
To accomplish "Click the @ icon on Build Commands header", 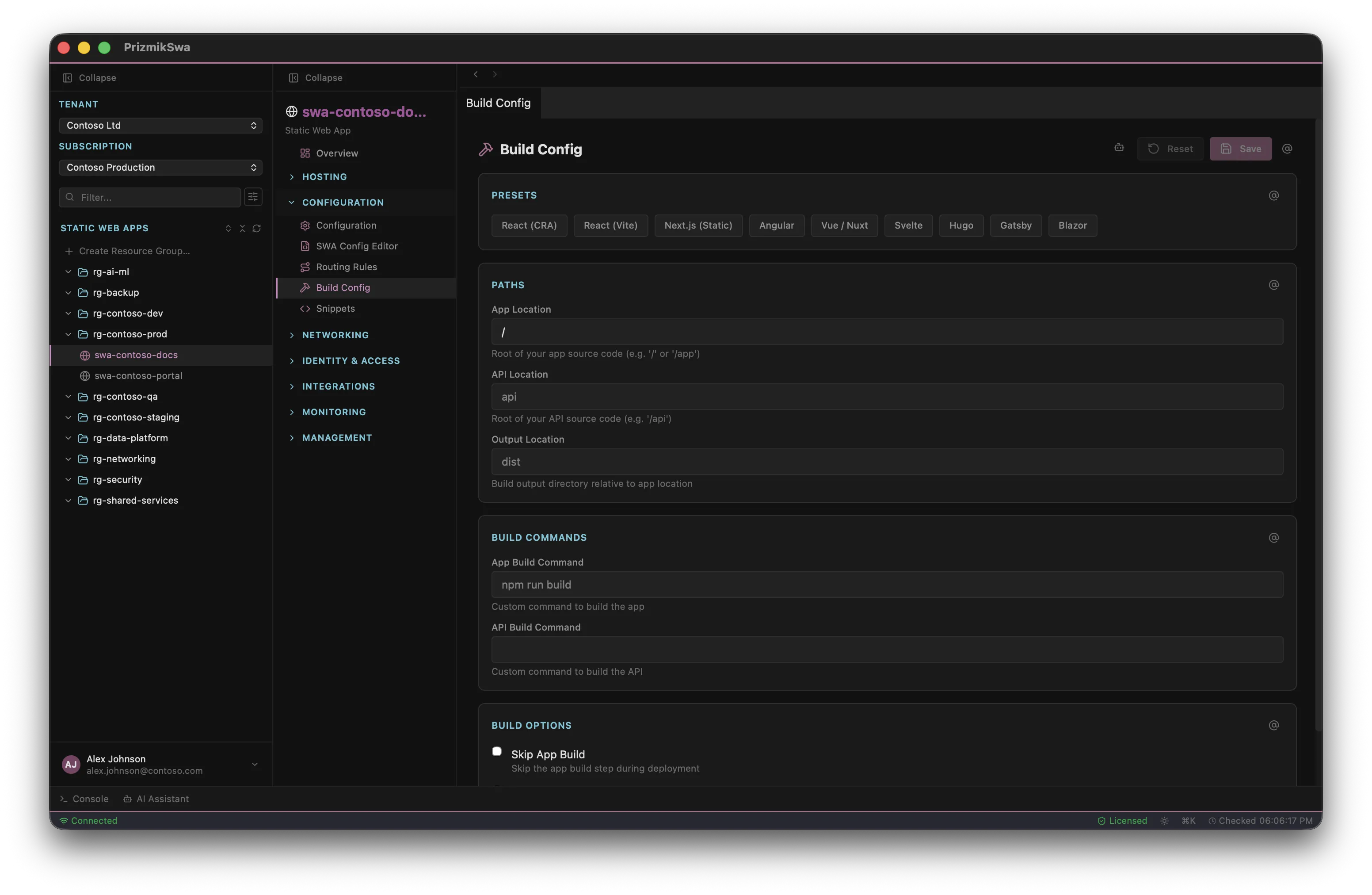I will pos(1273,537).
